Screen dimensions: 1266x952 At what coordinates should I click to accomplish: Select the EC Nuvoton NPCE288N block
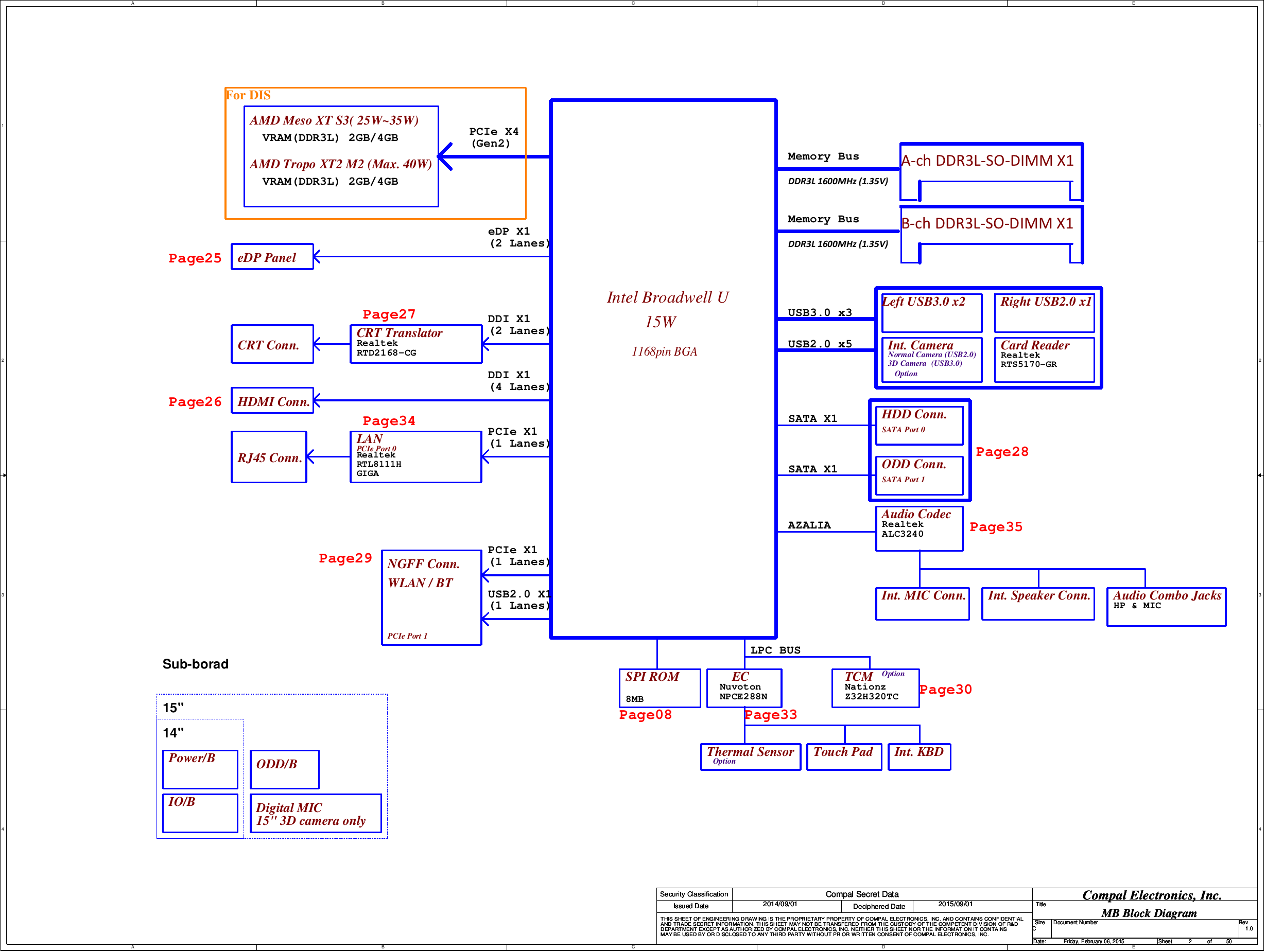pyautogui.click(x=744, y=688)
